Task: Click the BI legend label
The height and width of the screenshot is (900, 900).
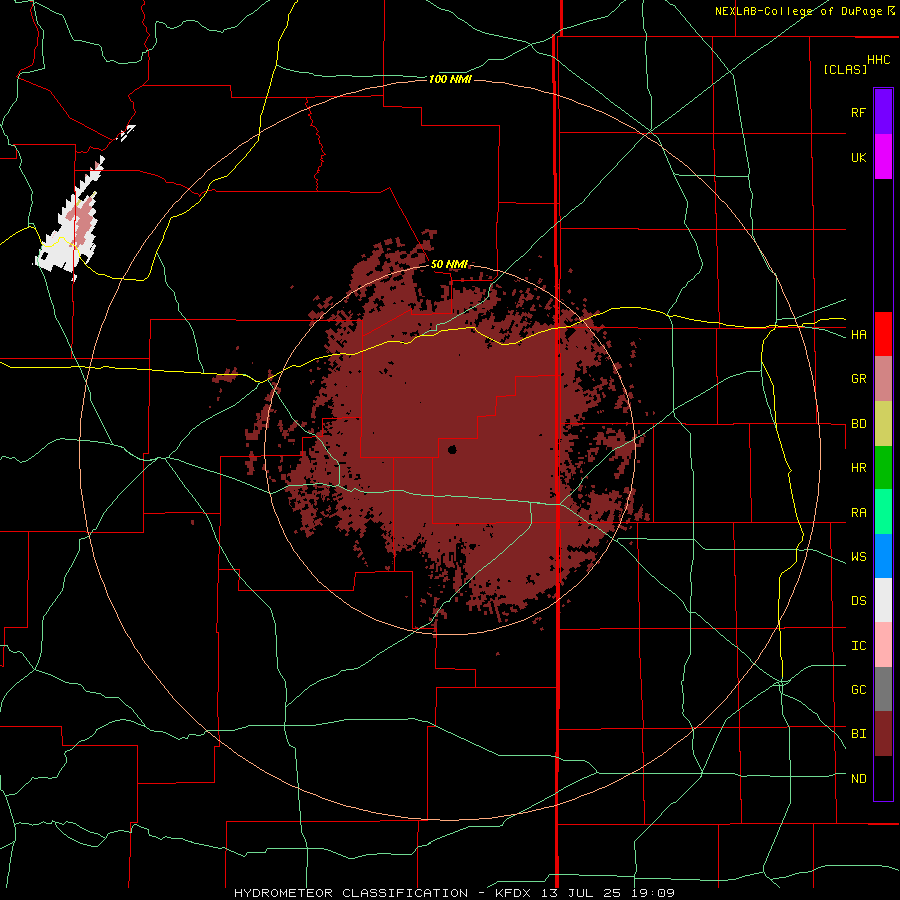Action: [859, 734]
